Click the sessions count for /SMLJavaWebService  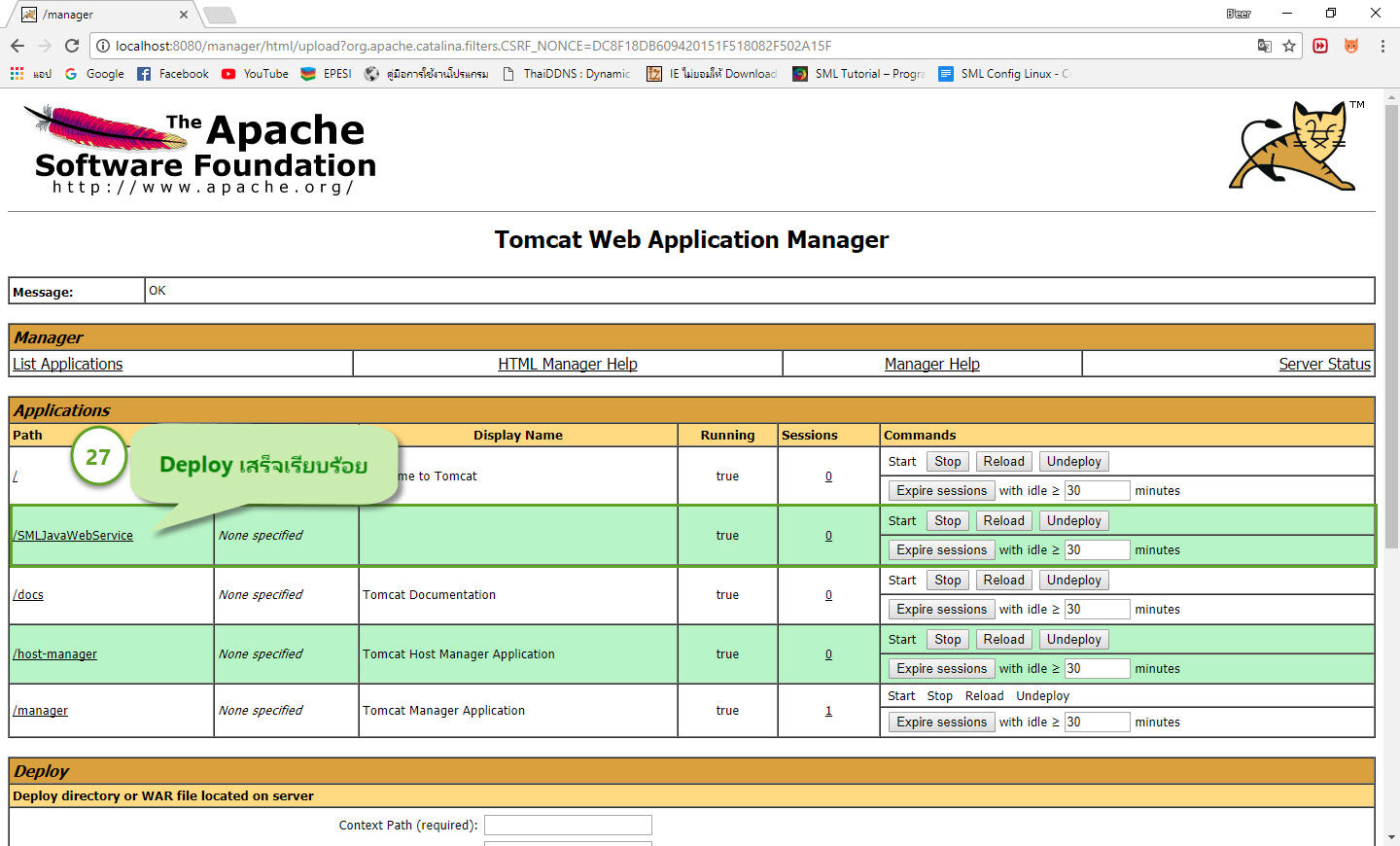click(x=828, y=536)
